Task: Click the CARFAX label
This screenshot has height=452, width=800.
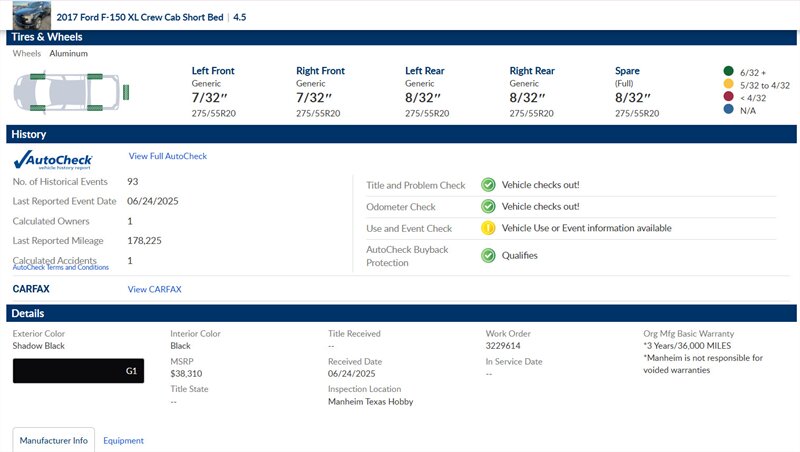Action: tap(31, 289)
